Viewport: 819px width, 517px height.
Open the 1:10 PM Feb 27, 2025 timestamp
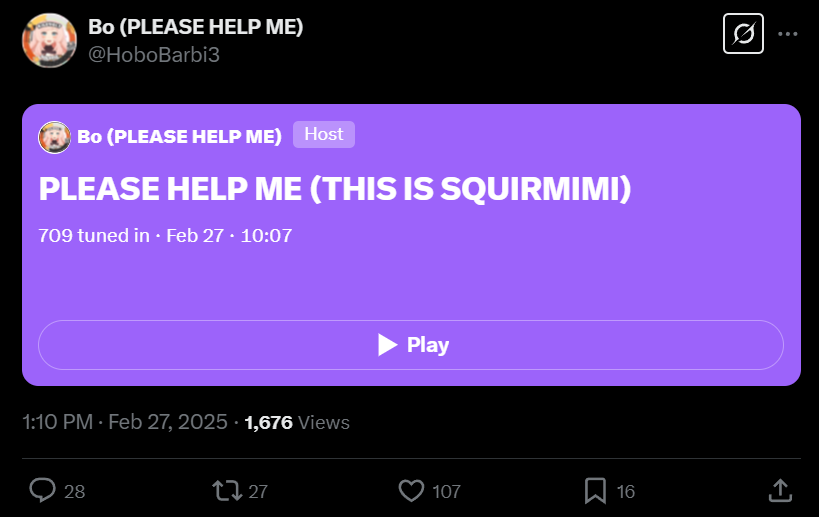[125, 422]
